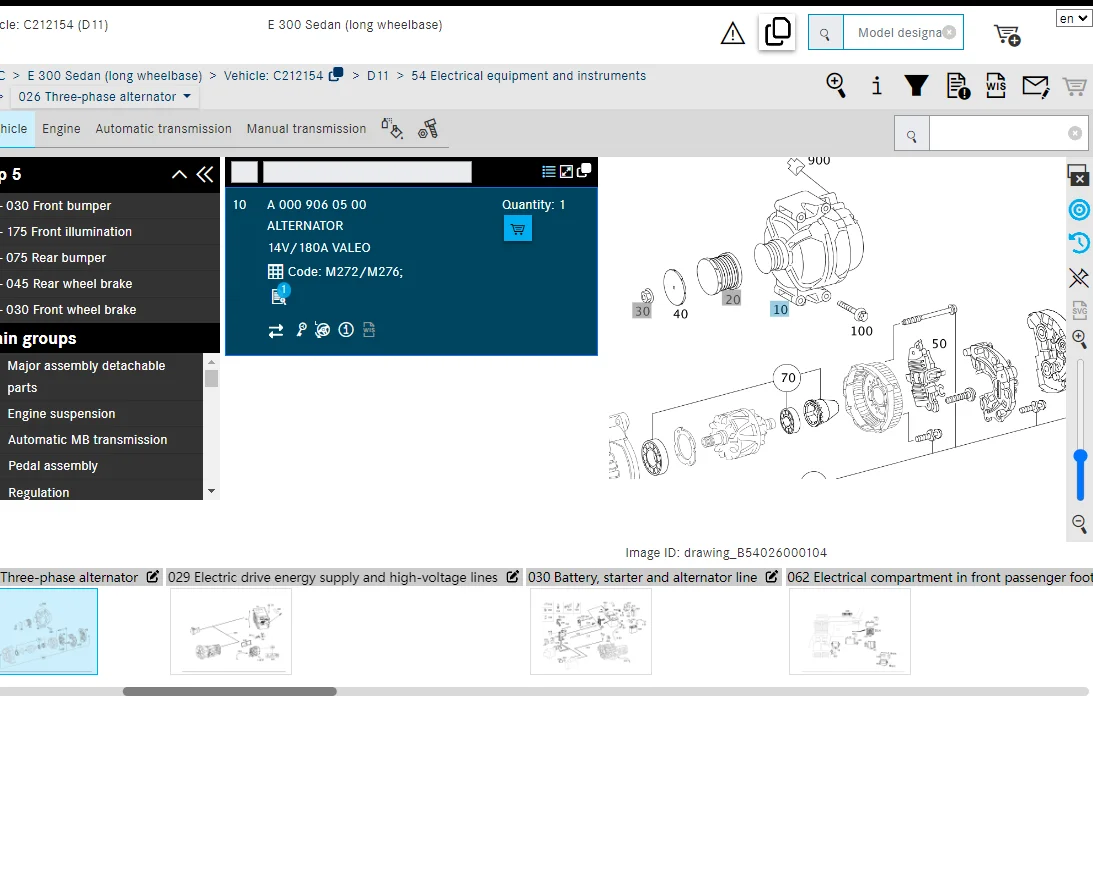Click the key icon in alternator row

[x=301, y=330]
